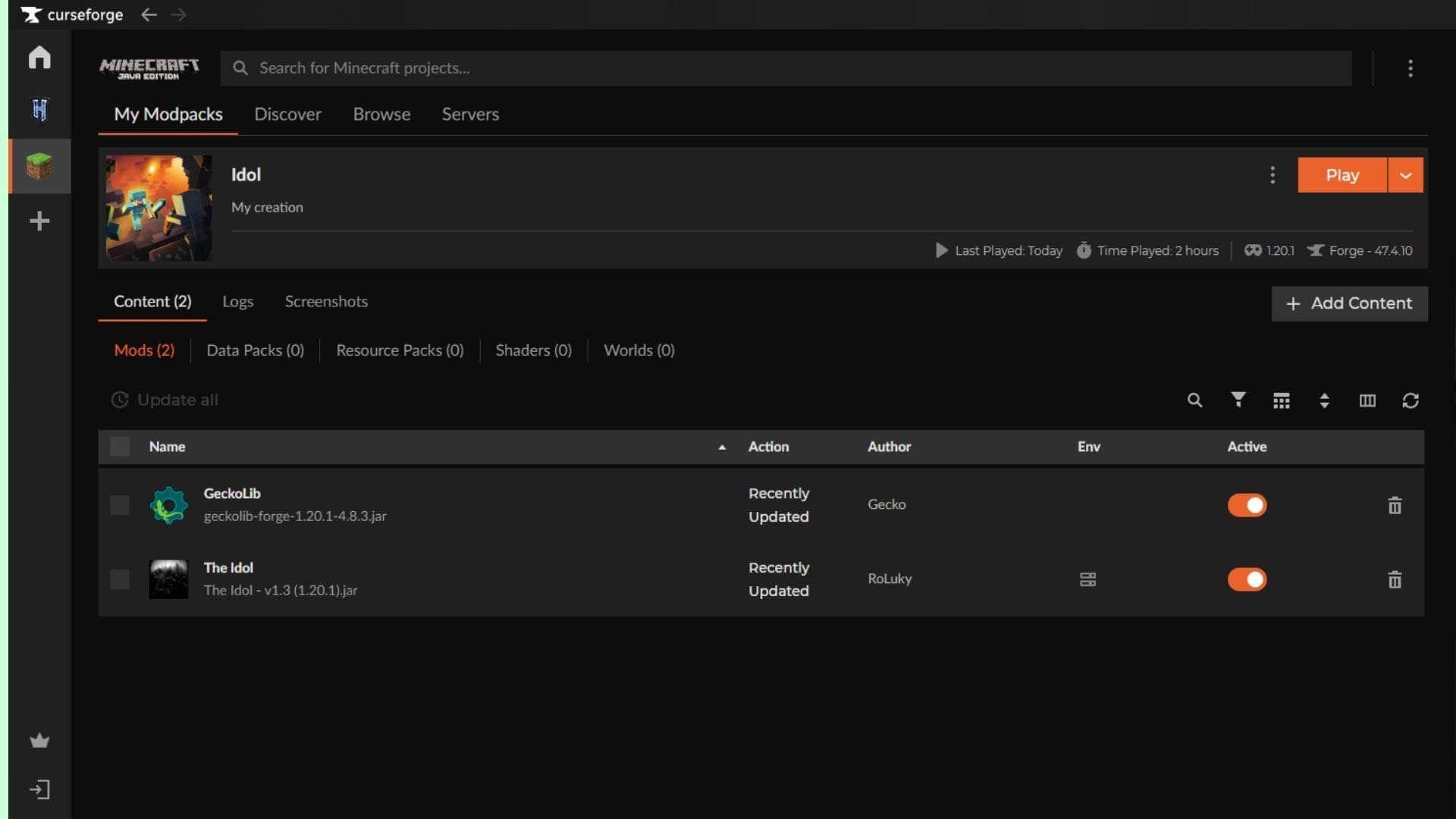Click the Add Content button

click(1349, 303)
